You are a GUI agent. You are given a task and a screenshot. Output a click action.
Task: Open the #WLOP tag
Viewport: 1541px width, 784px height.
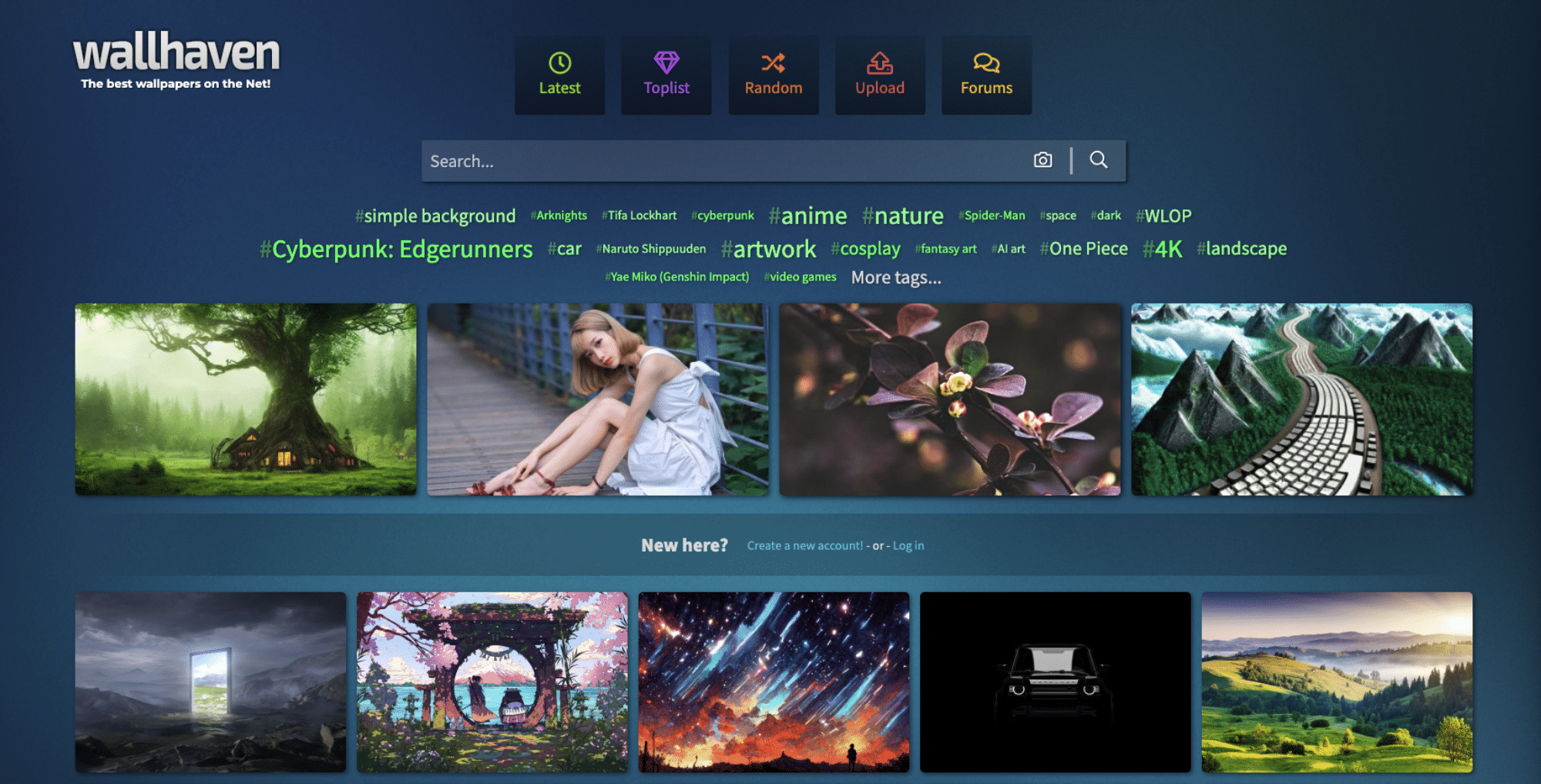pos(1163,216)
